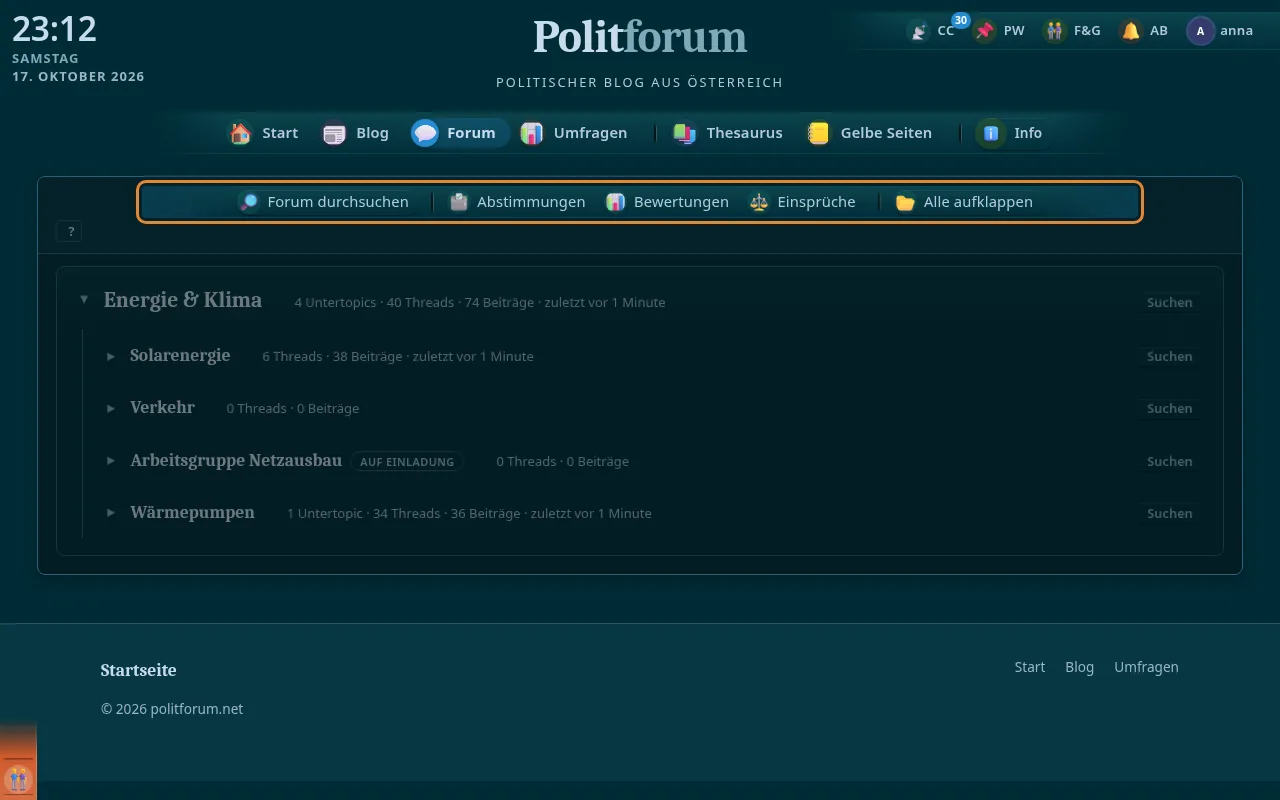
Task: Open the Gelbe Seiten navigation label
Action: pos(886,133)
